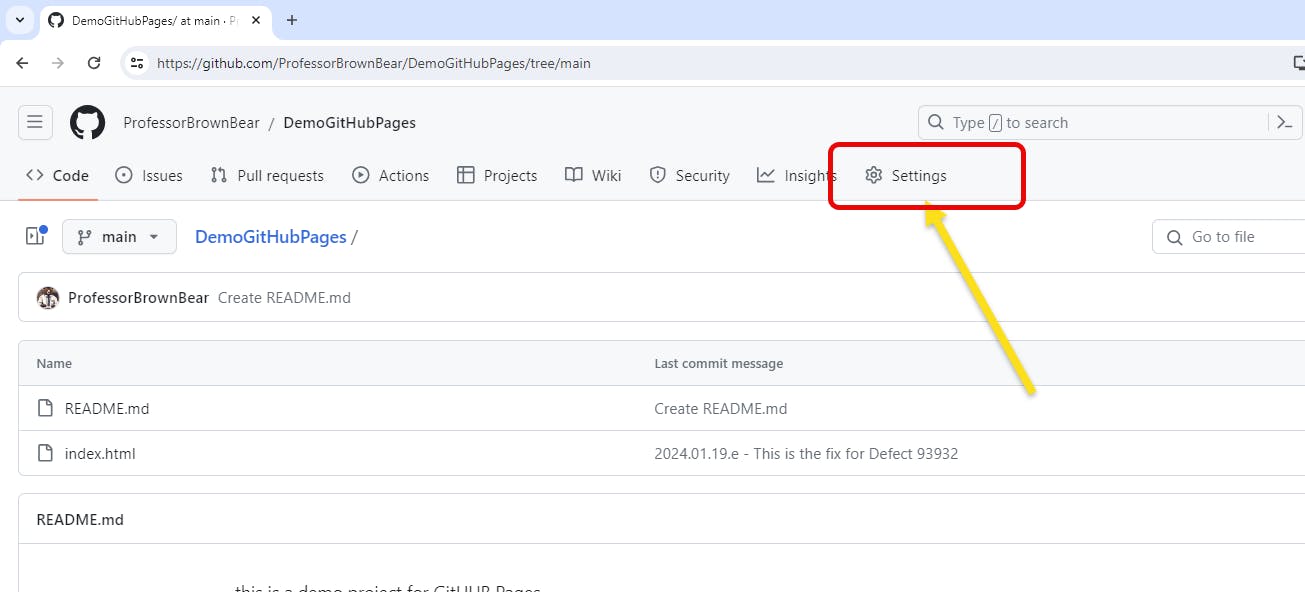Open Security via the shield icon
1305x592 pixels.
(658, 175)
